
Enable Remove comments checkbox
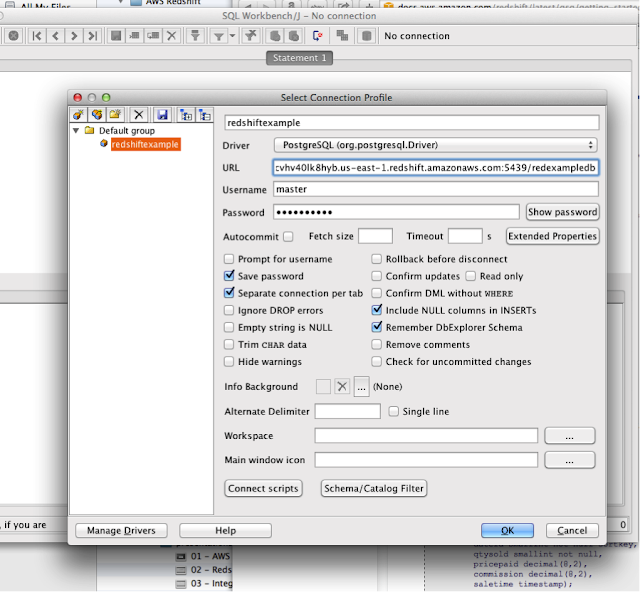376,345
